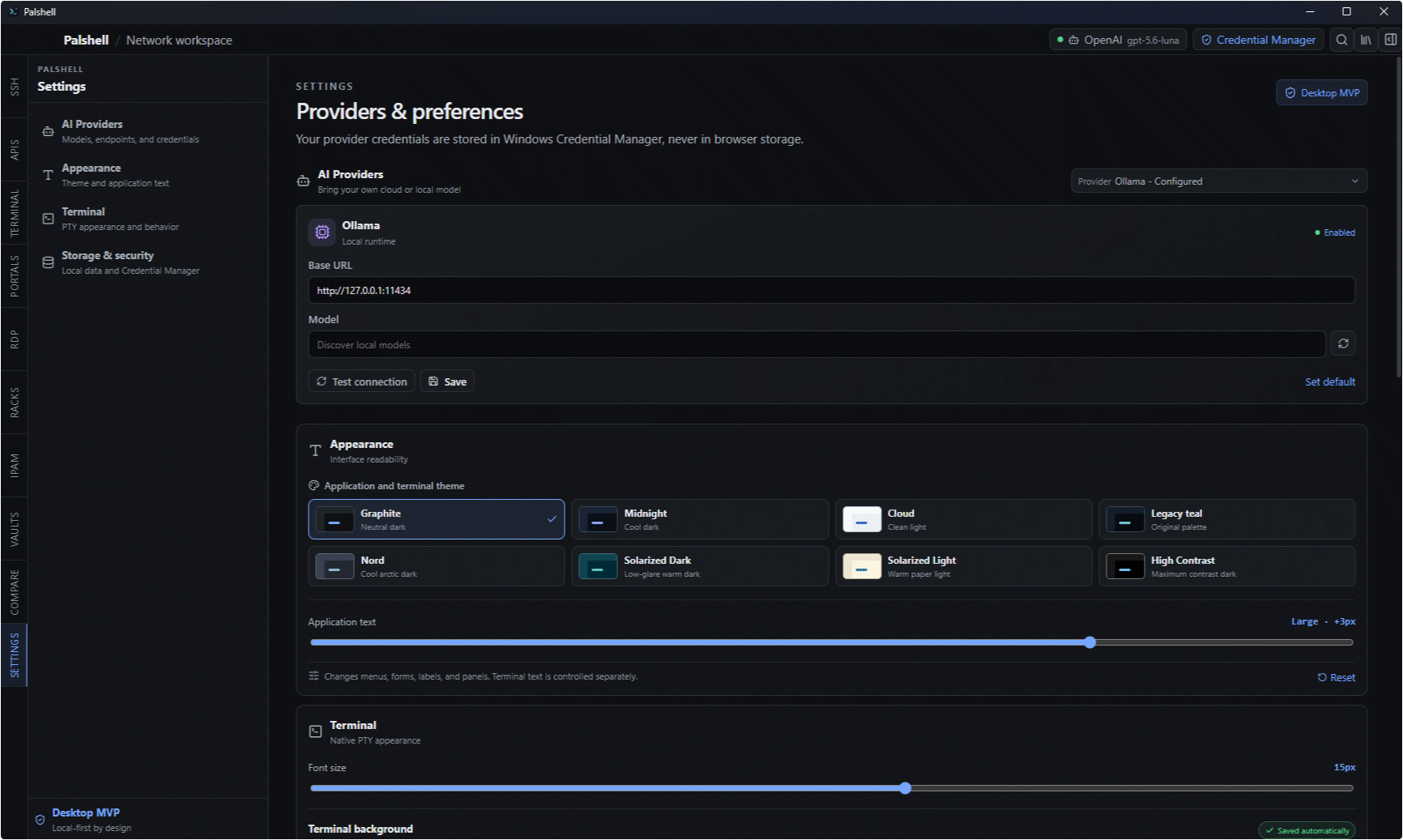1403x840 pixels.
Task: Switch to the IPAM vertical tab
Action: [x=14, y=466]
